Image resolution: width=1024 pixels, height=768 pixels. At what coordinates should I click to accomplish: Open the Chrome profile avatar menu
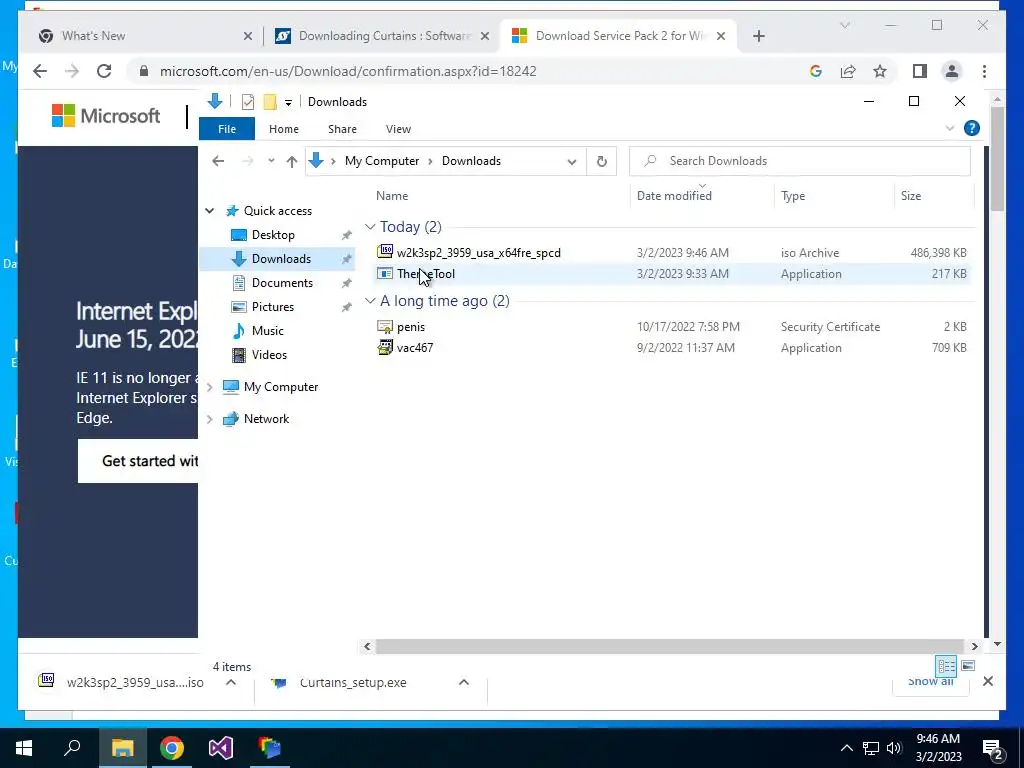click(952, 71)
